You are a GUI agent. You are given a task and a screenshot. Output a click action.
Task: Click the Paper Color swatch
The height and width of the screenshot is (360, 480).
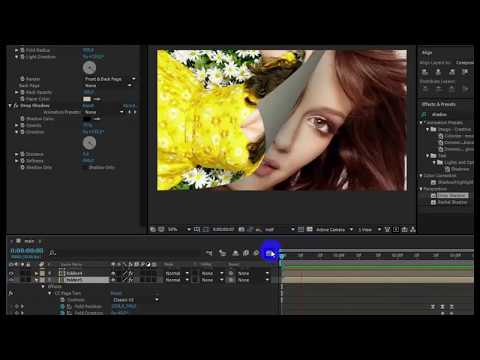(x=87, y=99)
